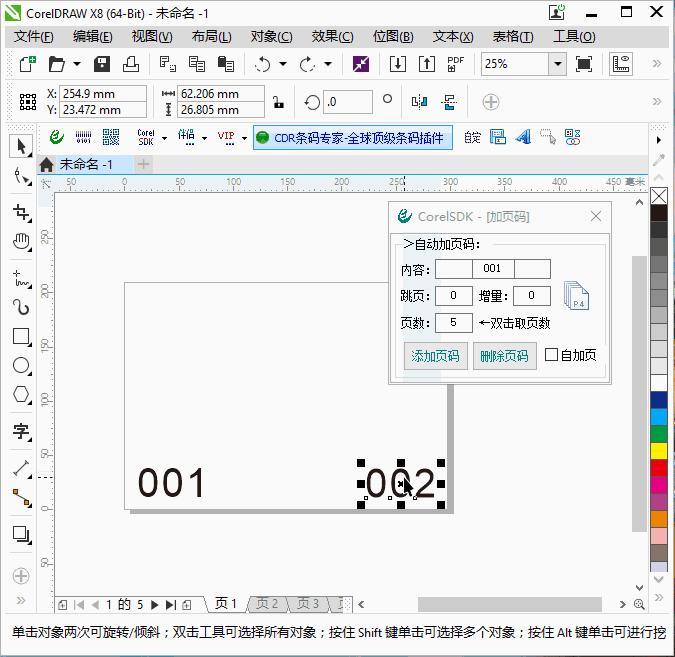Click the rotation angle field
The width and height of the screenshot is (675, 657).
[x=347, y=102]
